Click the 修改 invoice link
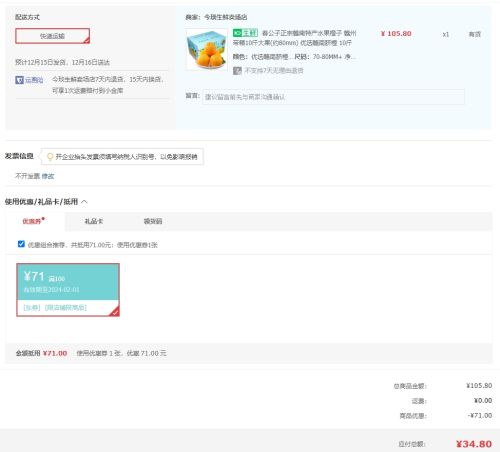Image resolution: width=500 pixels, height=452 pixels. point(48,176)
